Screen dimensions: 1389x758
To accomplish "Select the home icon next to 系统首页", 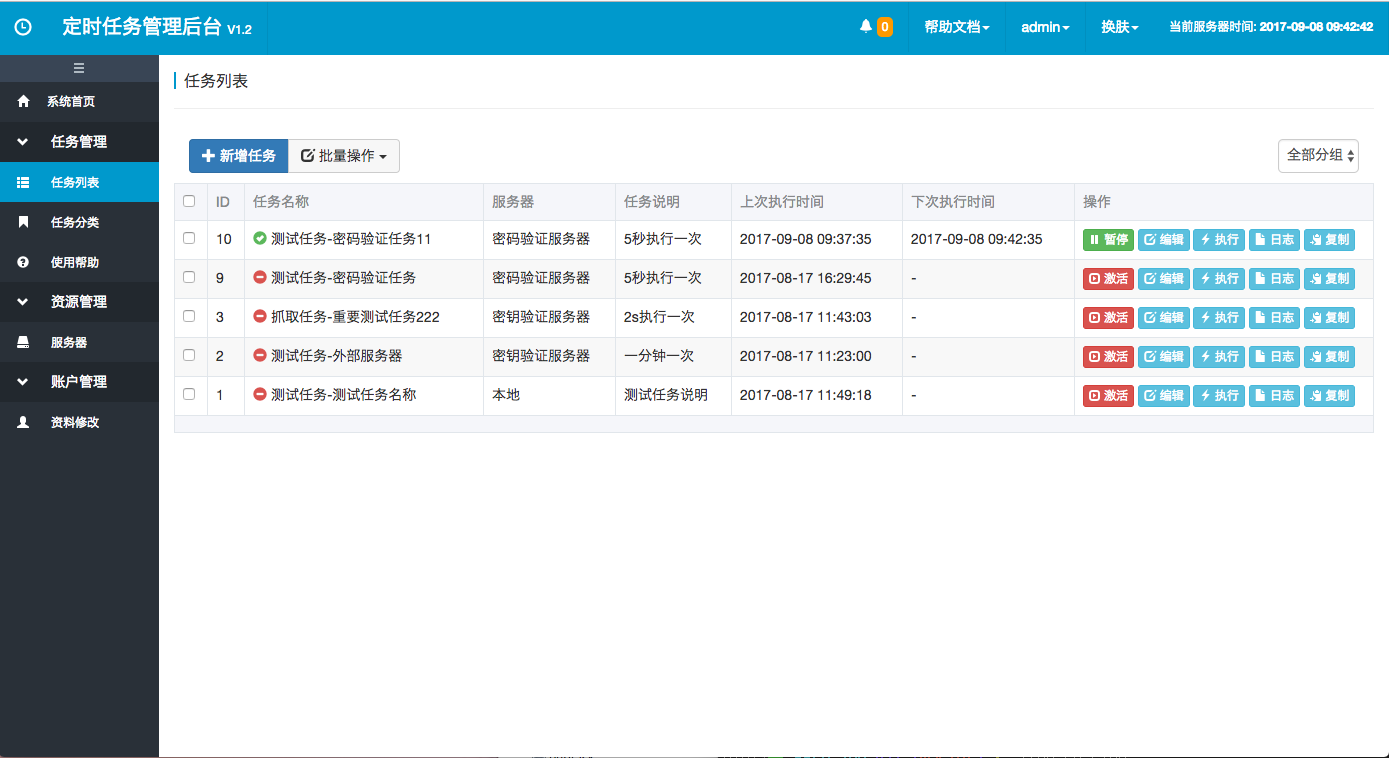I will click(22, 101).
